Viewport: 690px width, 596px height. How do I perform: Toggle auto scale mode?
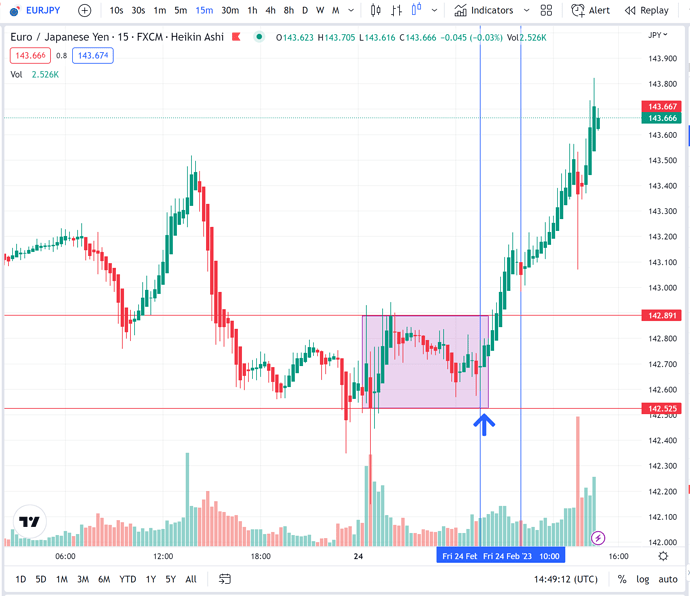(667, 579)
